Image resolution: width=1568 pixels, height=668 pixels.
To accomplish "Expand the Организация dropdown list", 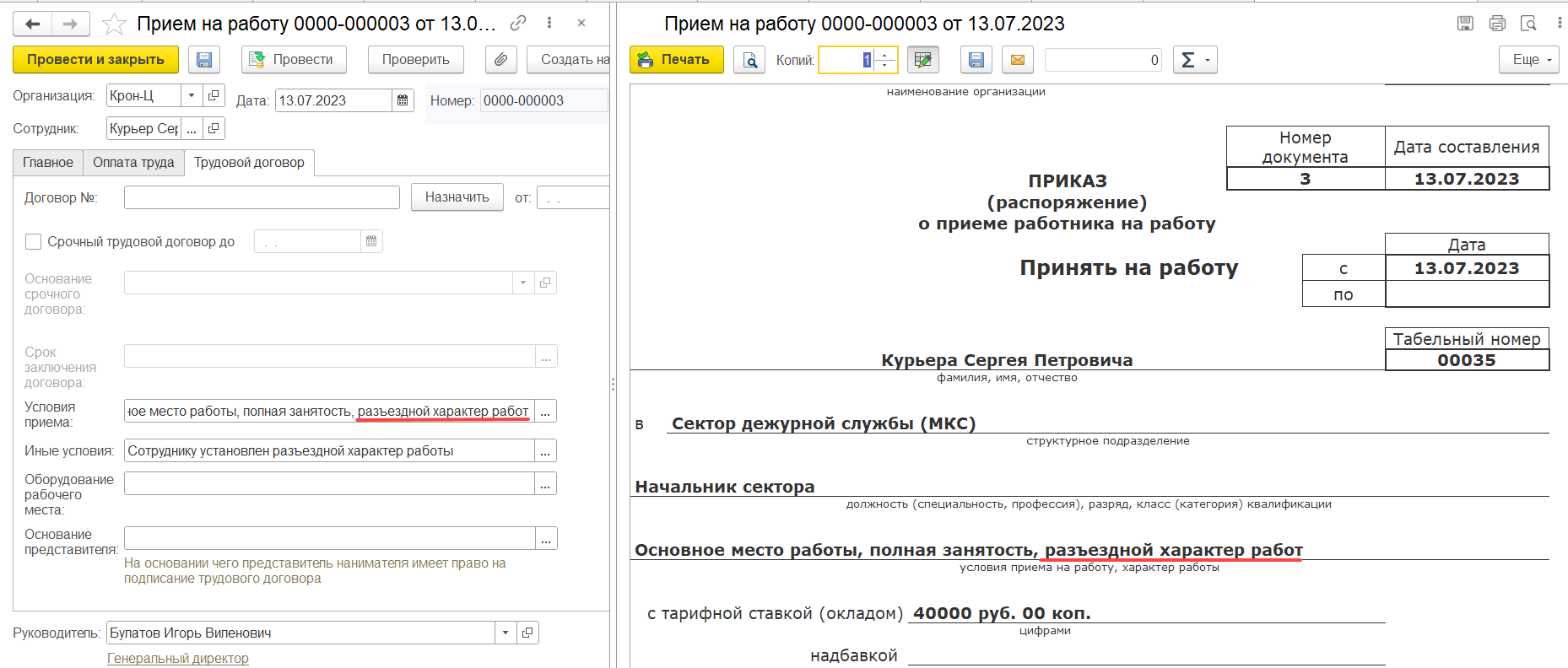I will (x=192, y=95).
